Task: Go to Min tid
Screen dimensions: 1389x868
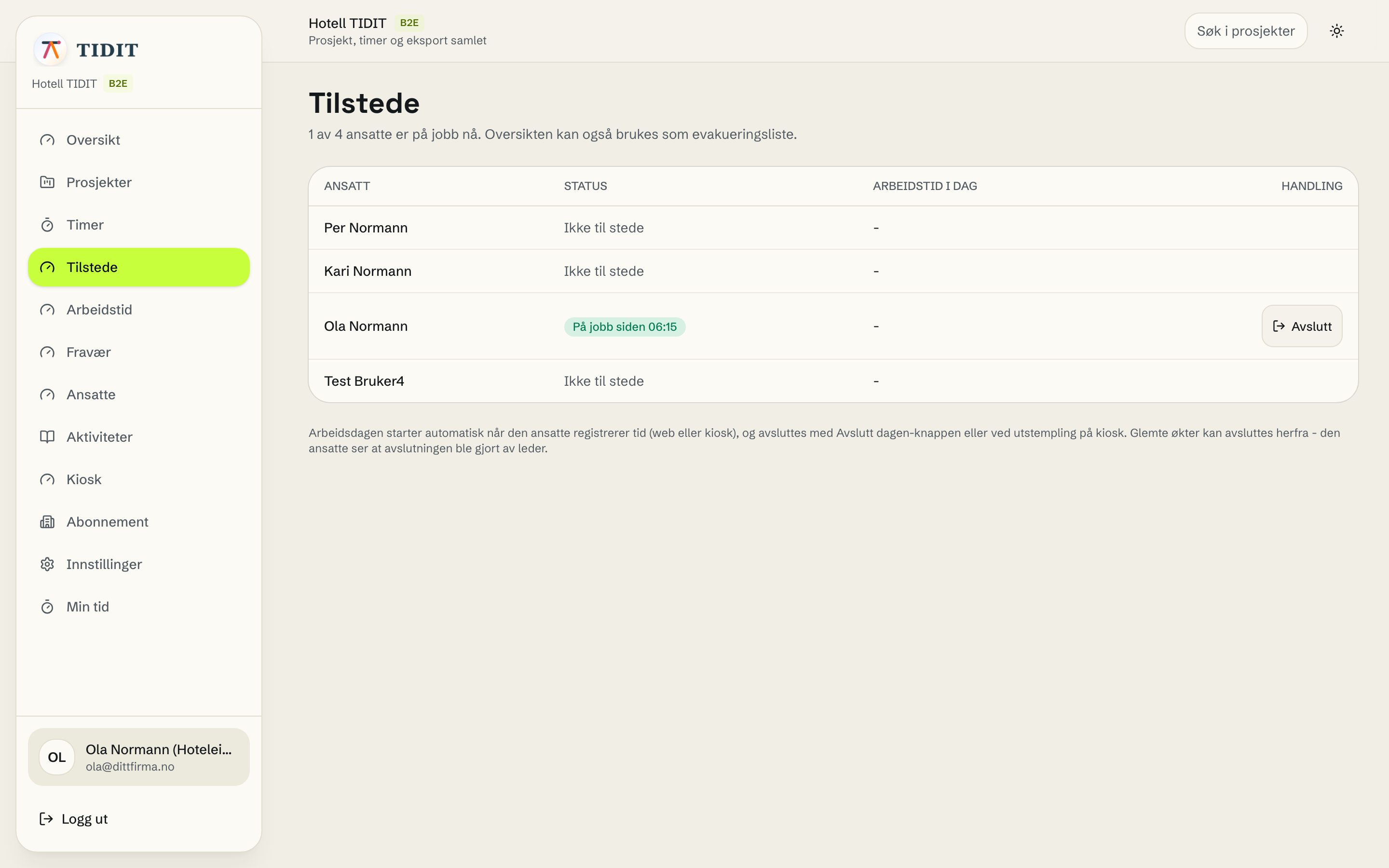Action: click(139, 608)
